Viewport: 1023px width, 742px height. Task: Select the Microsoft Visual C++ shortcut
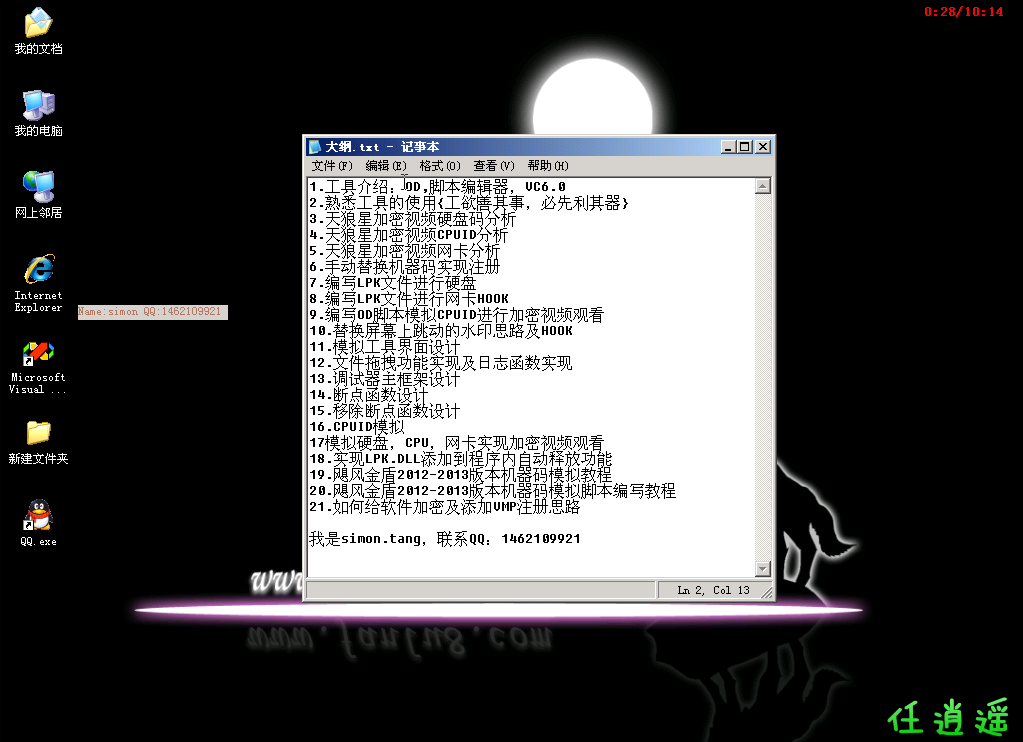(x=38, y=353)
